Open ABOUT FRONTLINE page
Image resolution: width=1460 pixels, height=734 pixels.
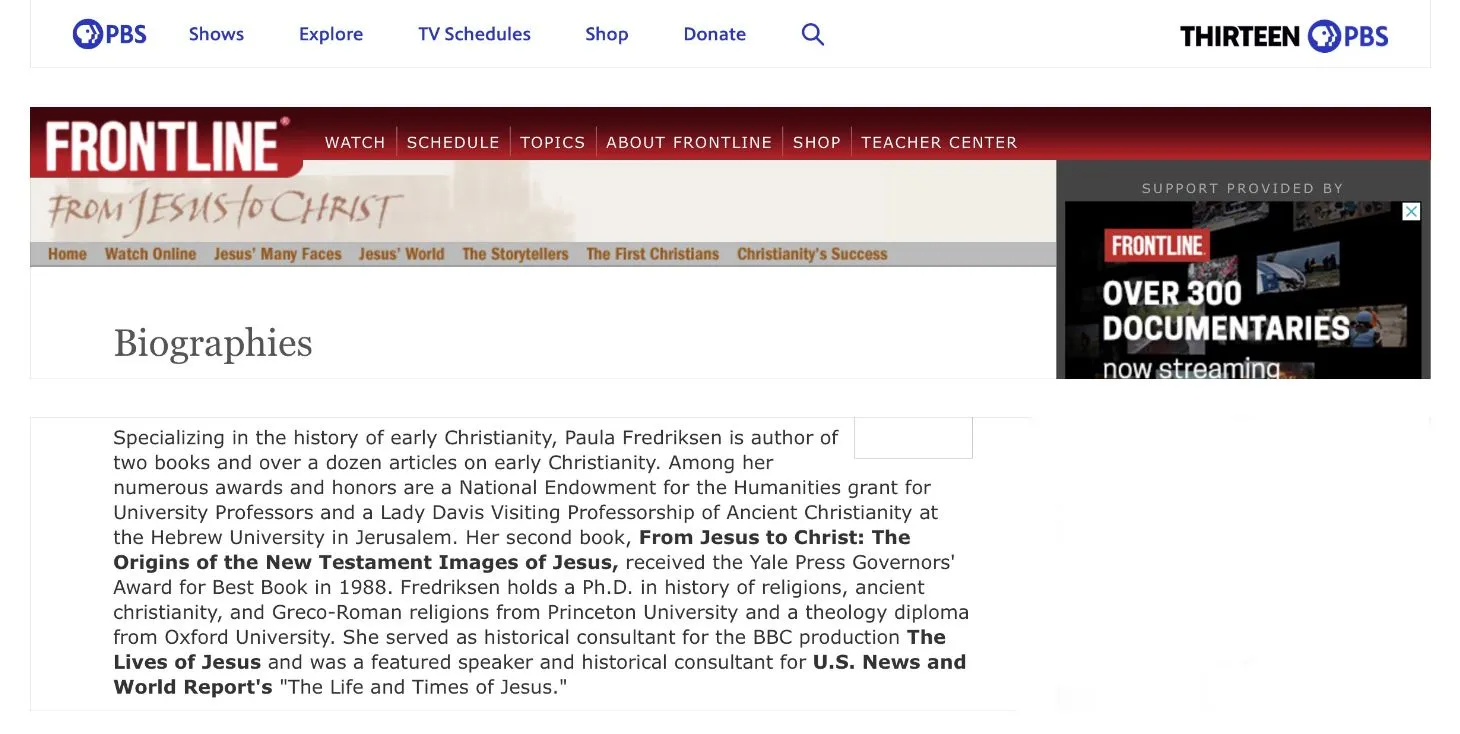688,142
